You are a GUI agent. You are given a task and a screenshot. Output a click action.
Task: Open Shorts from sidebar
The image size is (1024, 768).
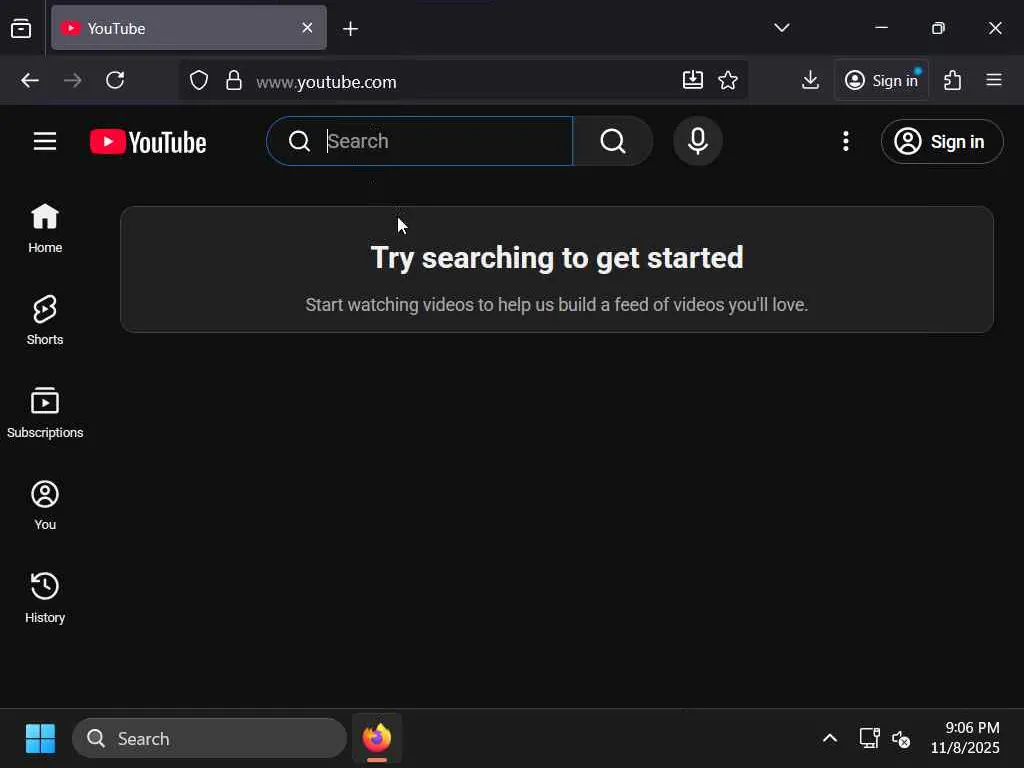[x=45, y=320]
